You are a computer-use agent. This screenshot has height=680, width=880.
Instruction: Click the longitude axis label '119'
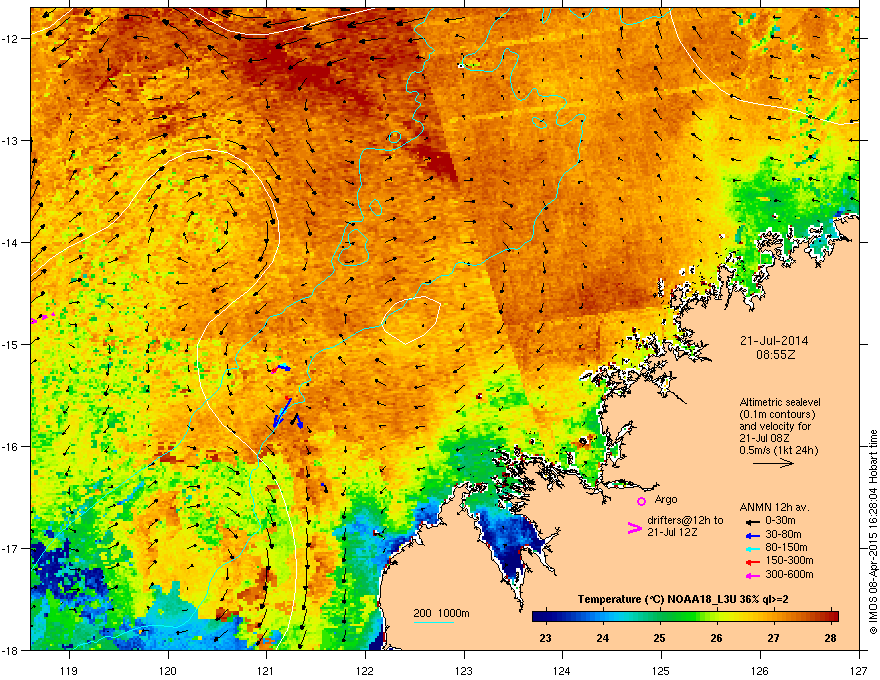[69, 670]
